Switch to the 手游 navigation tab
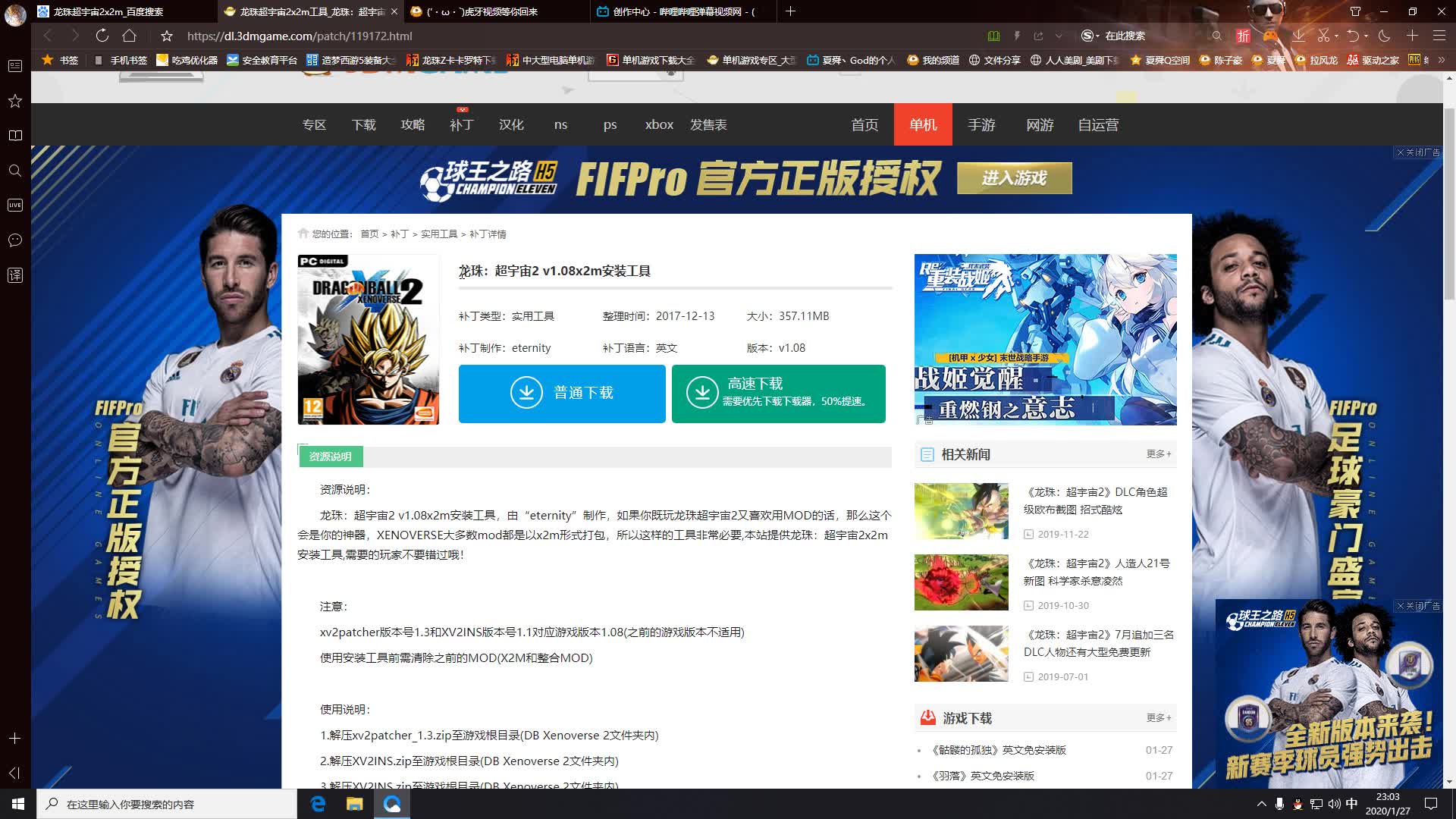Viewport: 1456px width, 819px height. (x=981, y=124)
